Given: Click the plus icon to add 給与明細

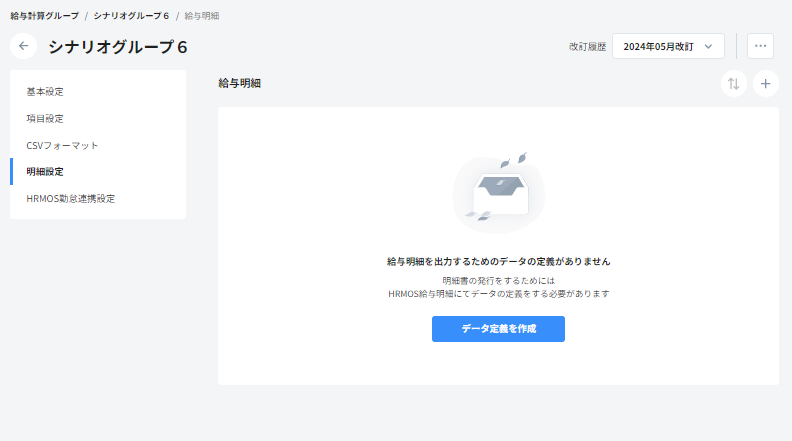Looking at the screenshot, I should coord(765,84).
